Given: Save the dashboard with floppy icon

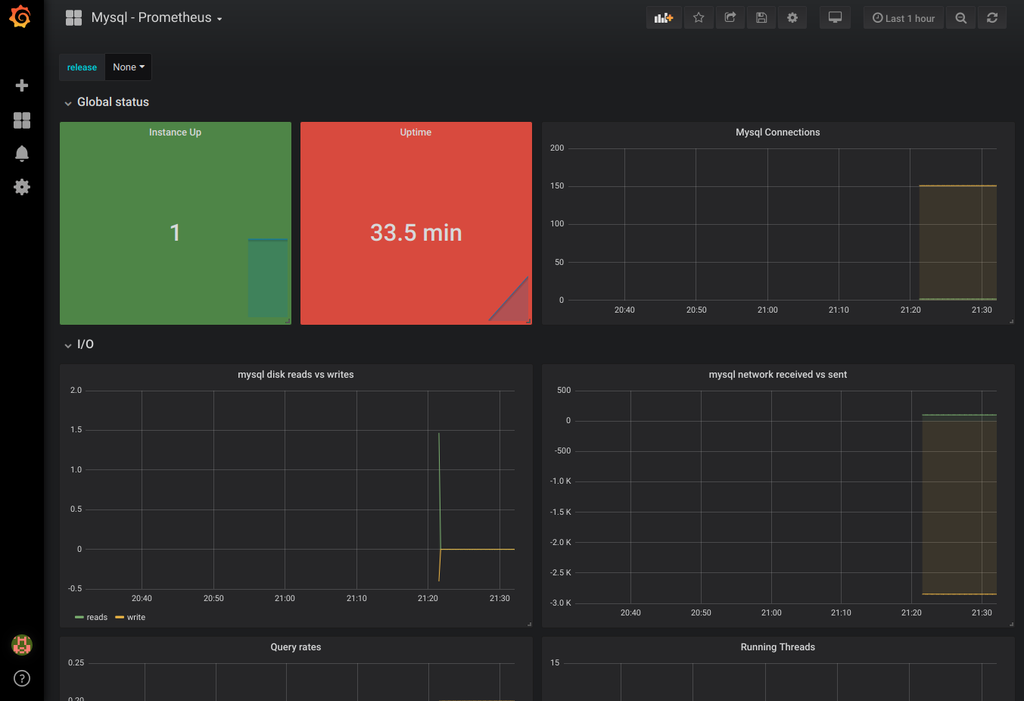Looking at the screenshot, I should pos(761,18).
